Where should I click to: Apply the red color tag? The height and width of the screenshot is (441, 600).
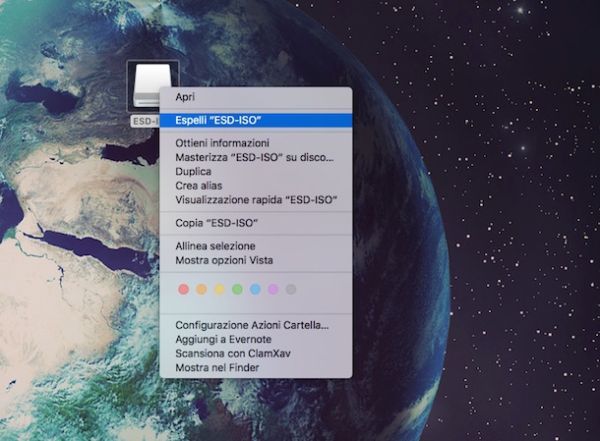182,289
